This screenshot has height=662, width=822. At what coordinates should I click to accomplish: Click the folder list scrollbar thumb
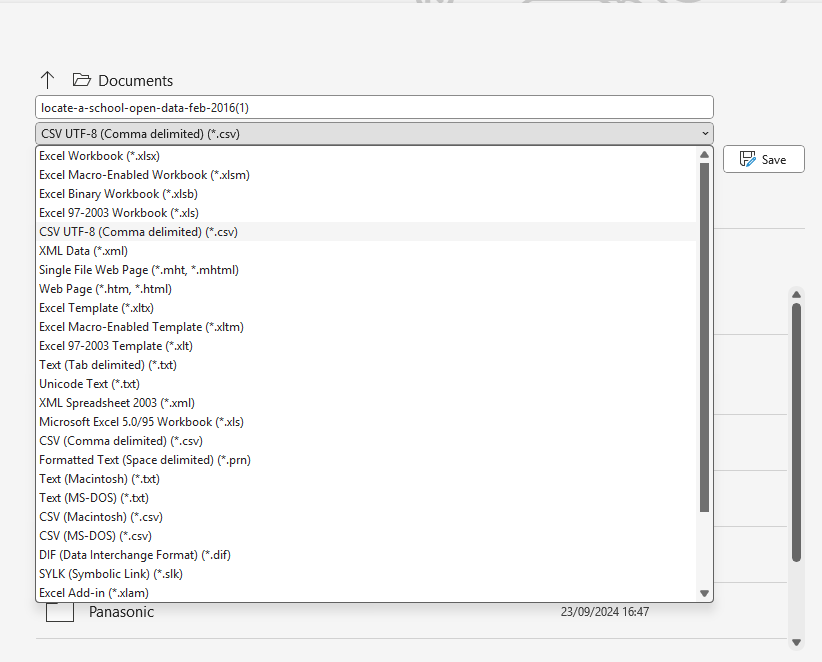tap(796, 432)
